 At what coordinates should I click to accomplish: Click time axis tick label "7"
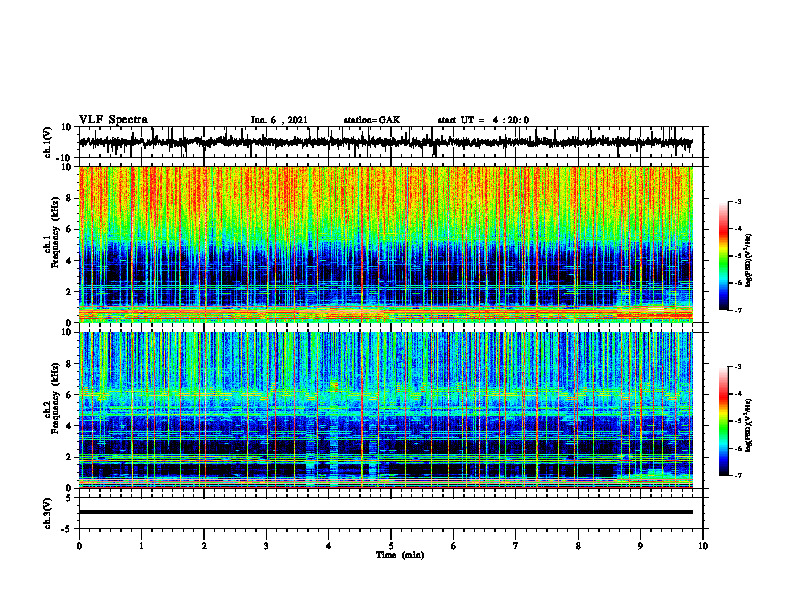coord(516,546)
